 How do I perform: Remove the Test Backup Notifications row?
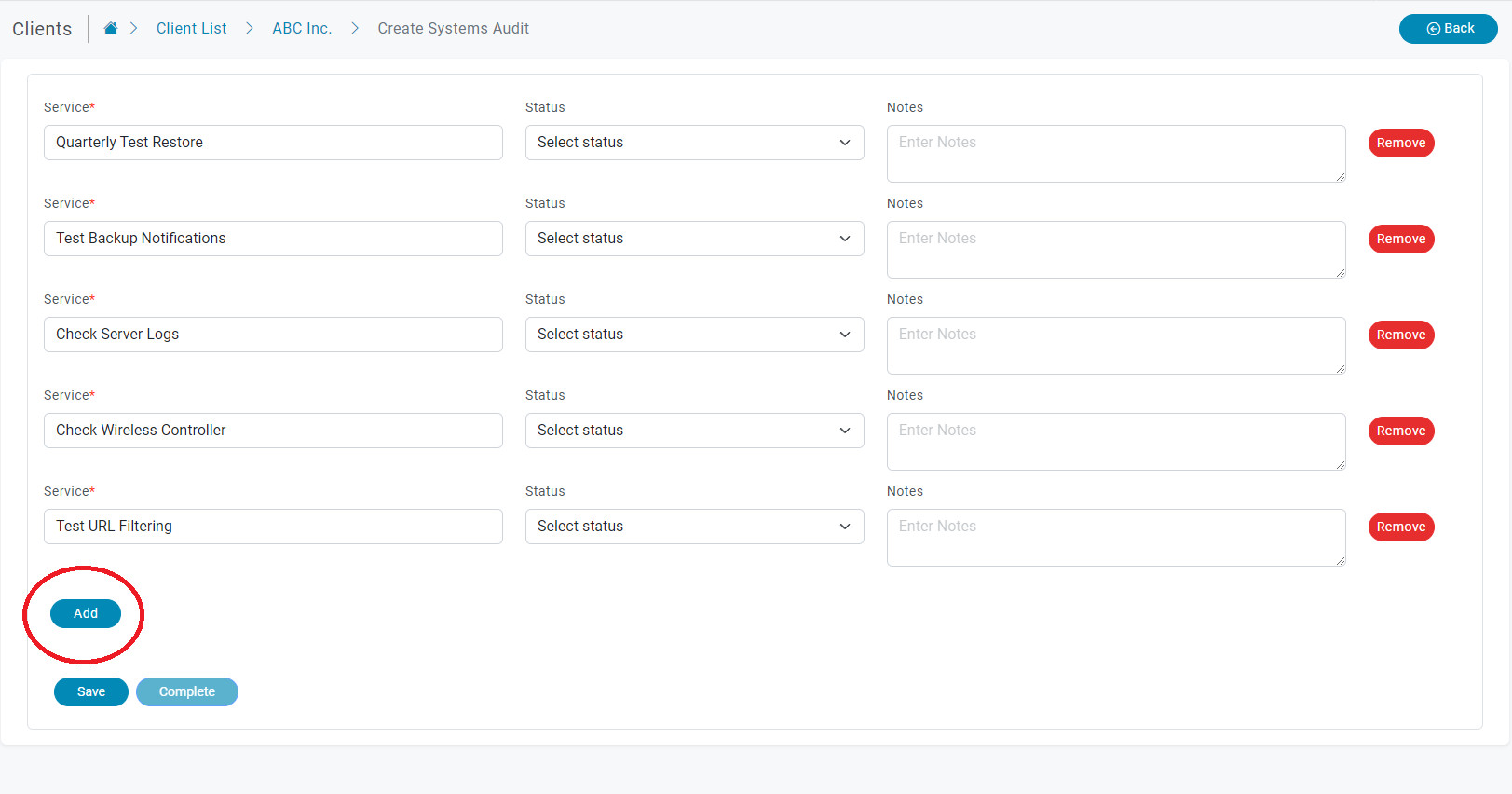(1400, 239)
